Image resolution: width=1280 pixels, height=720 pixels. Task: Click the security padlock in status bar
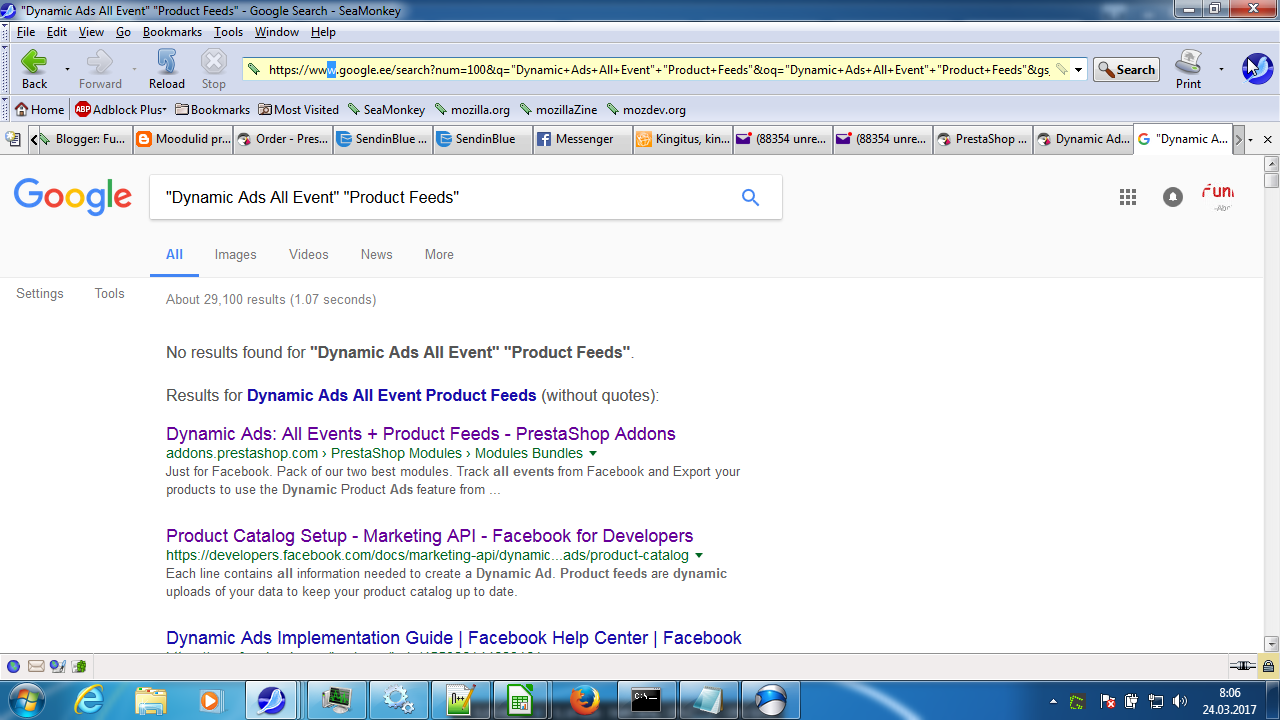coord(1268,666)
